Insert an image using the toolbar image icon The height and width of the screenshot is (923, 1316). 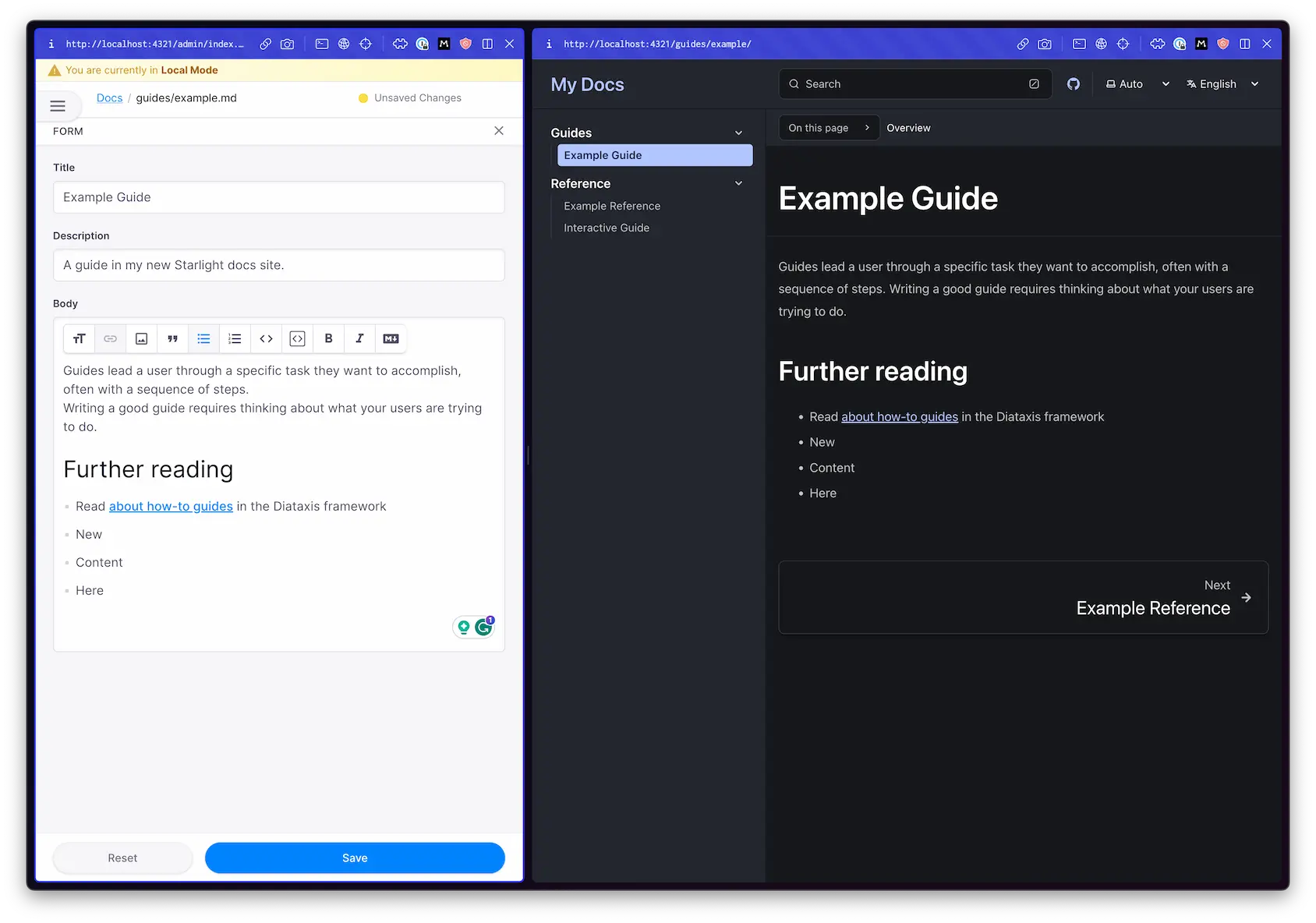click(x=141, y=338)
